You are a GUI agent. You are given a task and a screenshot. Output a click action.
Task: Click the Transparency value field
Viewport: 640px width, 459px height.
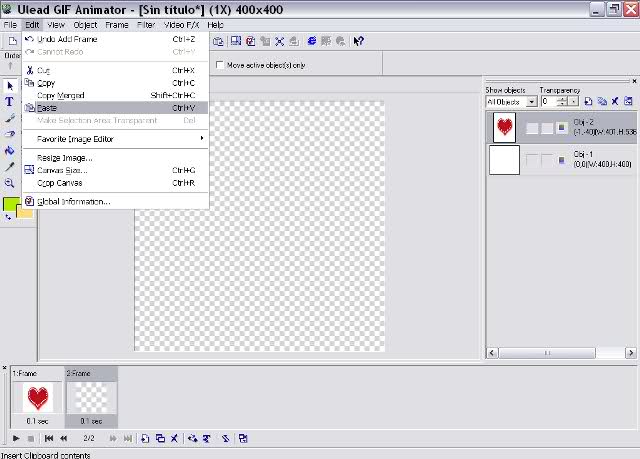pyautogui.click(x=549, y=102)
